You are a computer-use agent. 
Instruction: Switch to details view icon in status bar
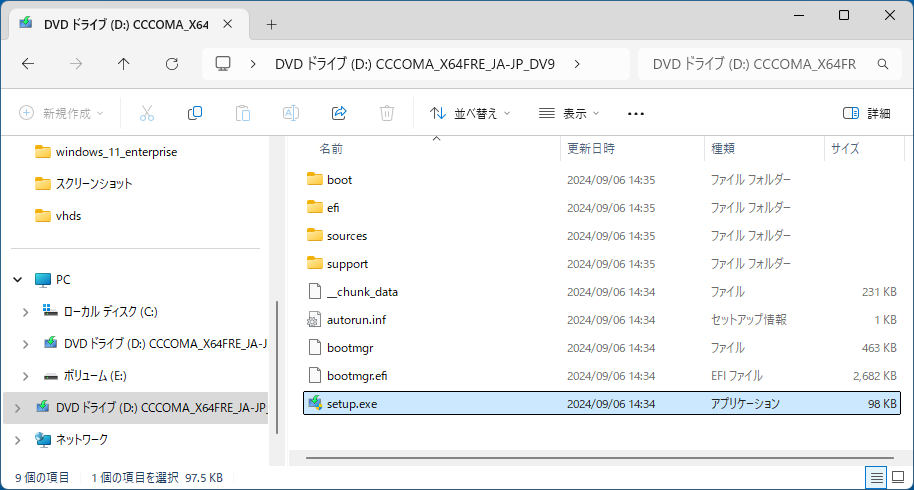coord(876,478)
